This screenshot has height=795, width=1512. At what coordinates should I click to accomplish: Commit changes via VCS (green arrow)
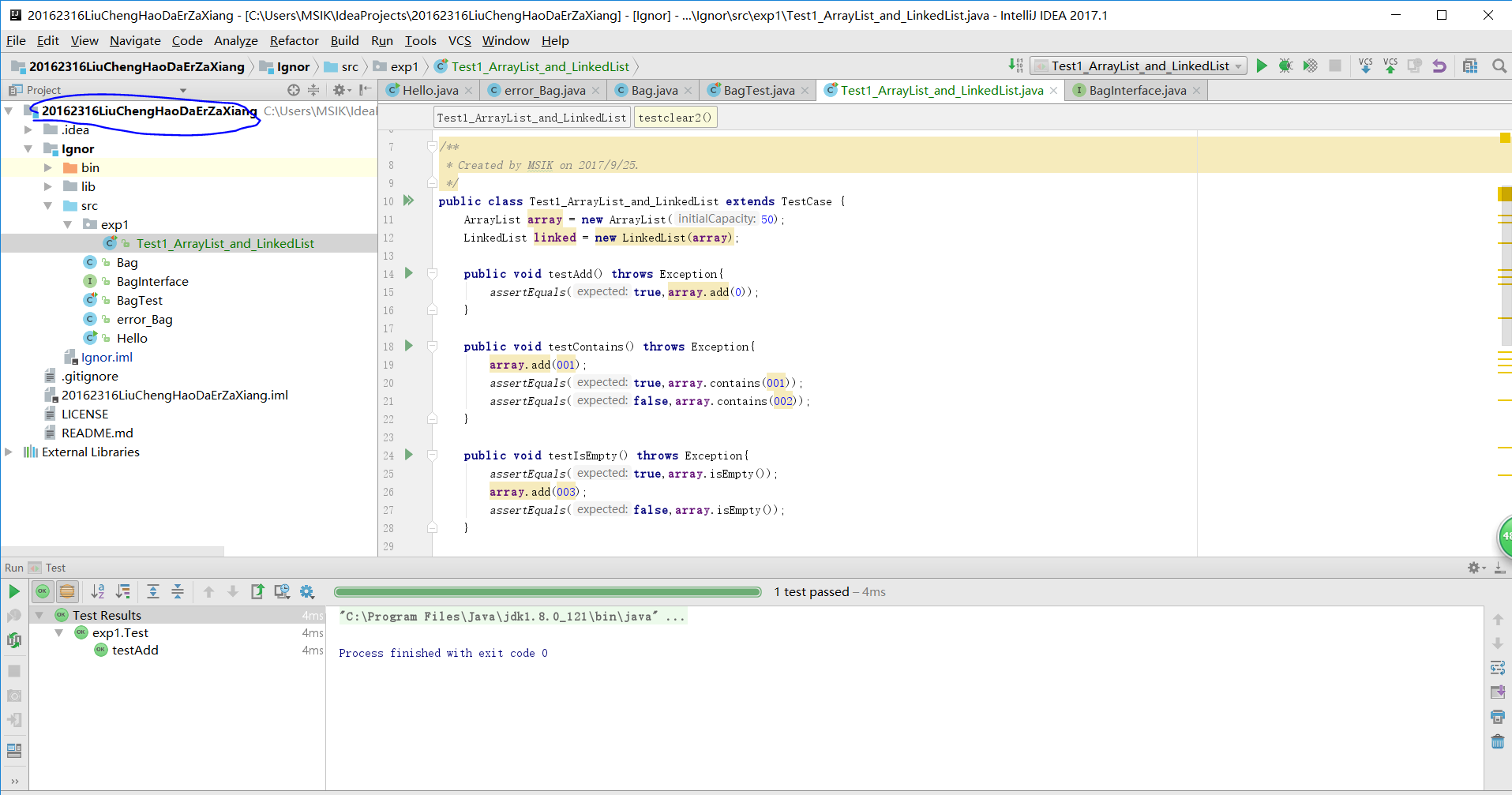(1390, 66)
